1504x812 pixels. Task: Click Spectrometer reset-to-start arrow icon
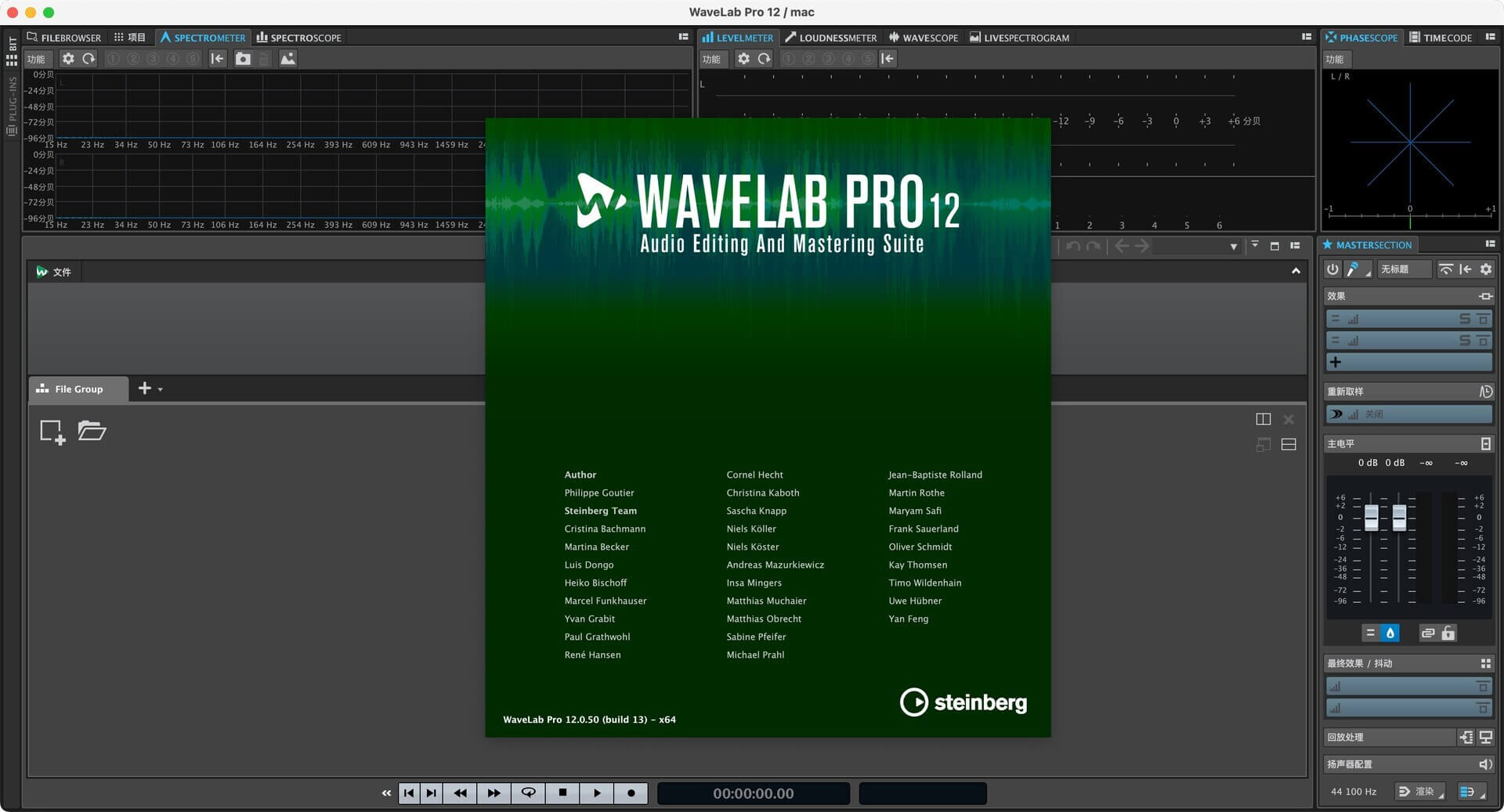tap(218, 59)
